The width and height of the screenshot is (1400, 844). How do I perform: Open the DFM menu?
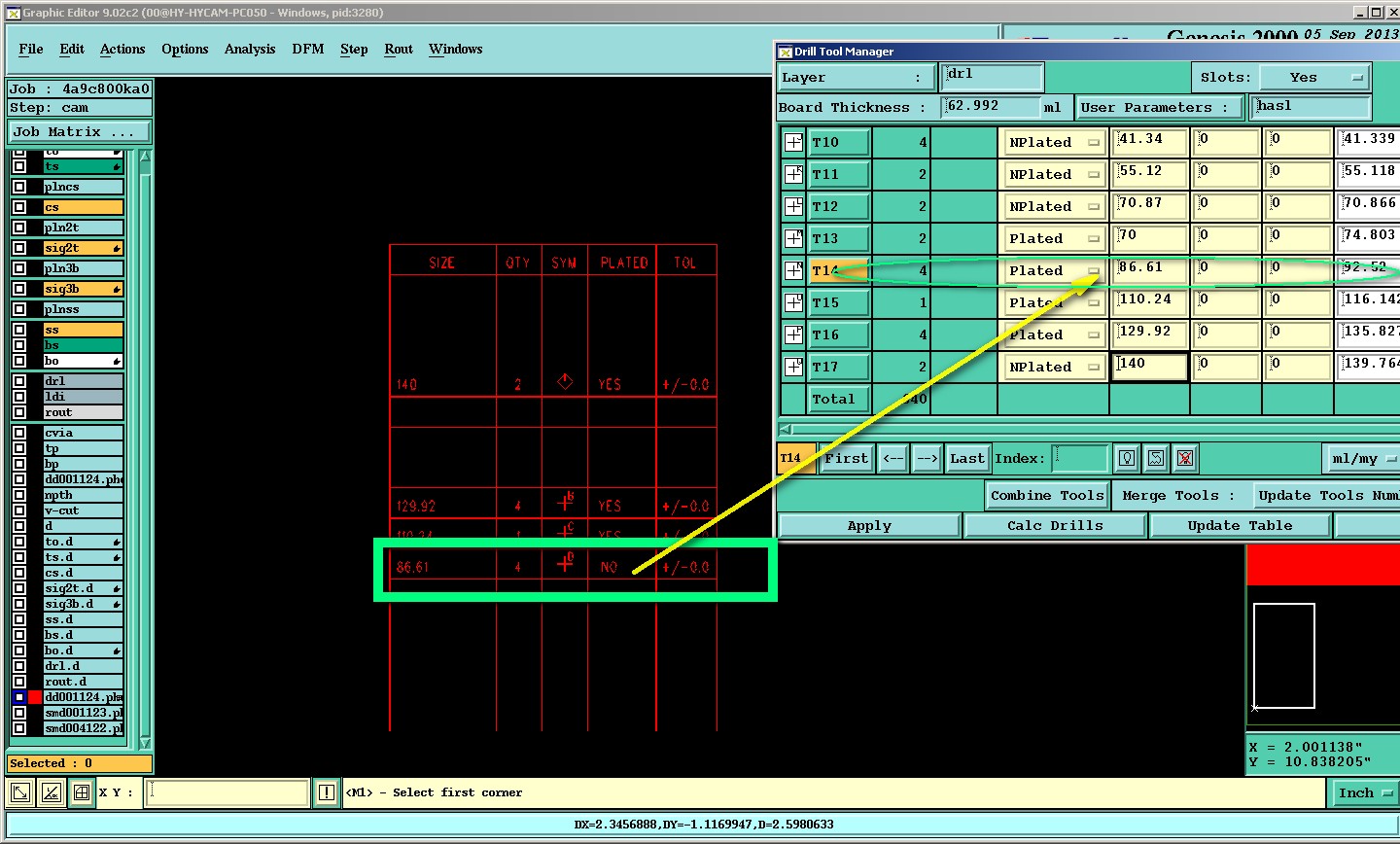point(308,49)
